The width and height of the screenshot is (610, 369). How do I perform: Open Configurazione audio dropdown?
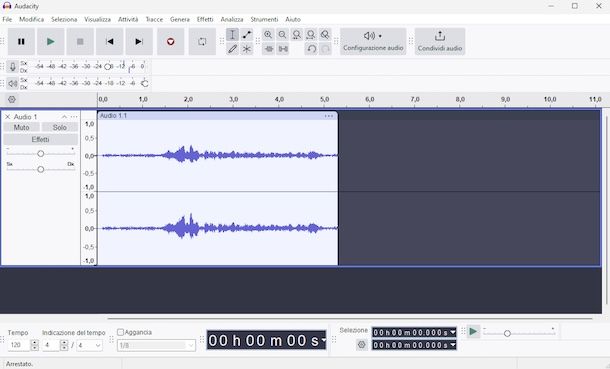tap(373, 41)
